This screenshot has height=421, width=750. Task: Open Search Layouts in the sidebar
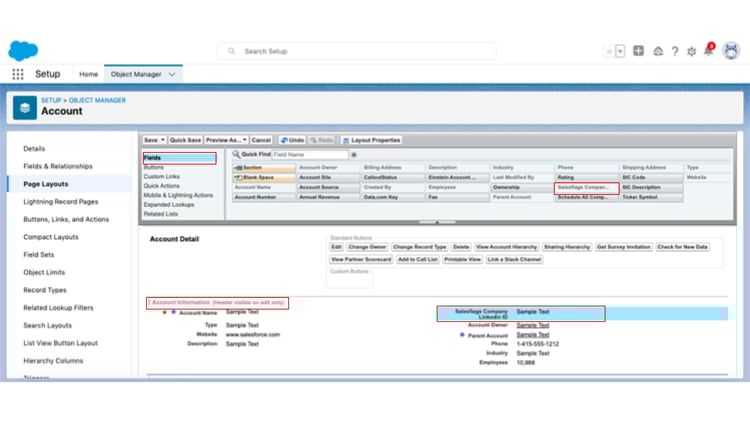47,326
